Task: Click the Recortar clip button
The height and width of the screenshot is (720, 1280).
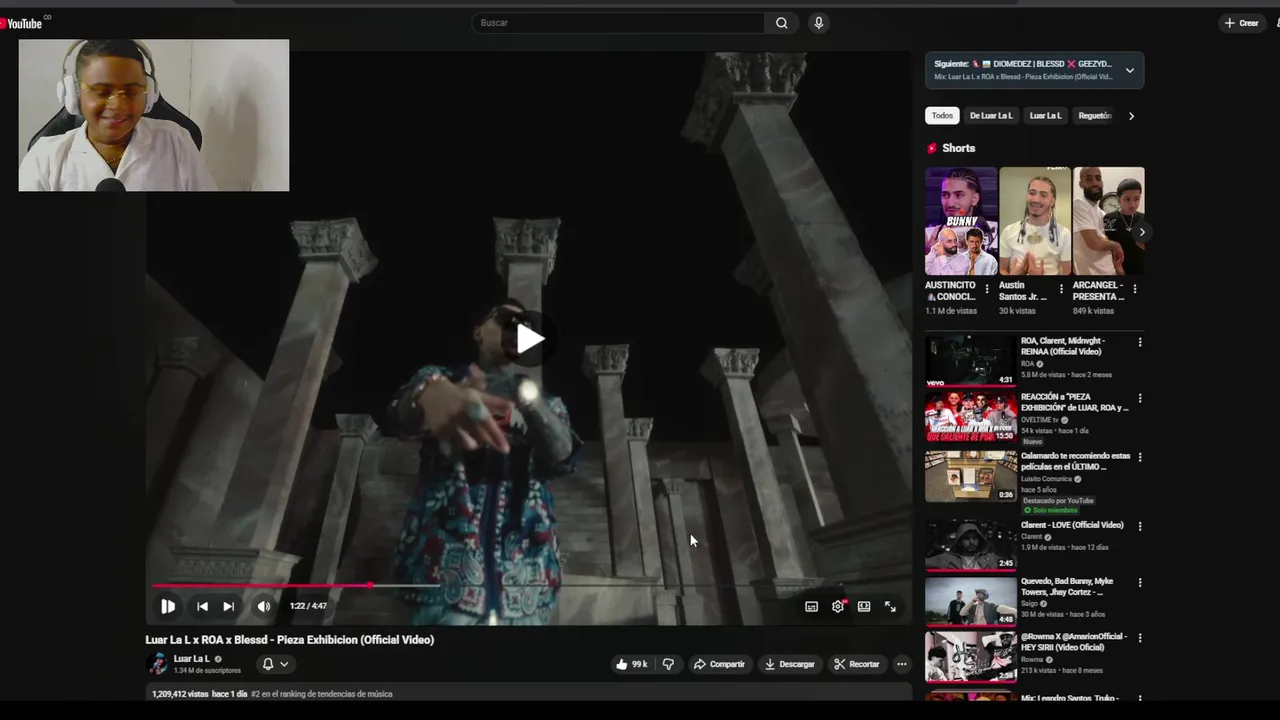Action: pyautogui.click(x=857, y=664)
